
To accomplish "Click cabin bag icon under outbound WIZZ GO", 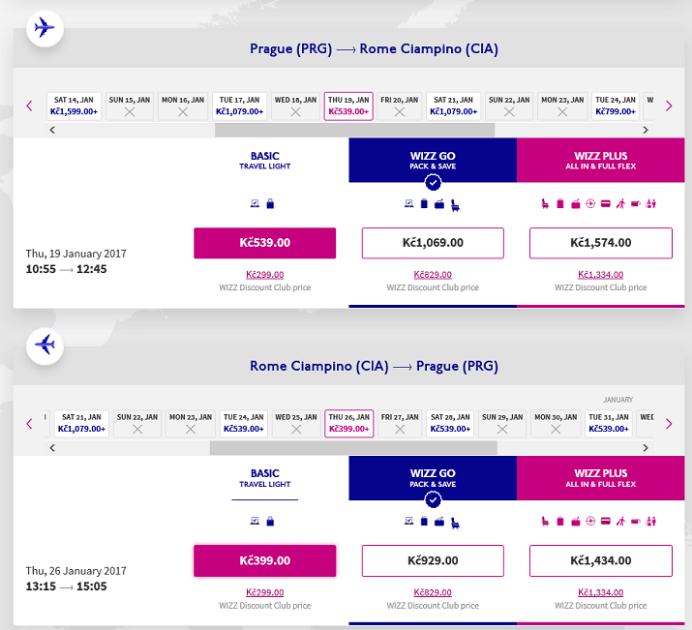I will pos(424,203).
